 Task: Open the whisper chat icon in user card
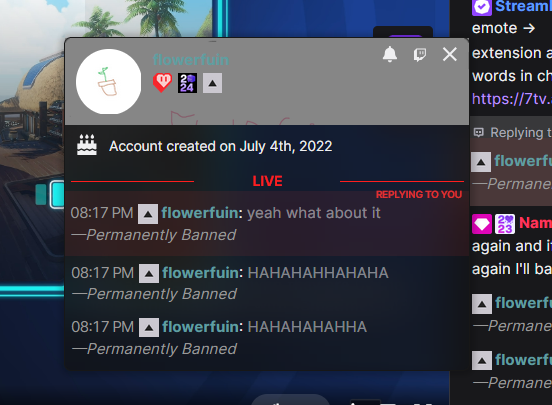point(420,55)
